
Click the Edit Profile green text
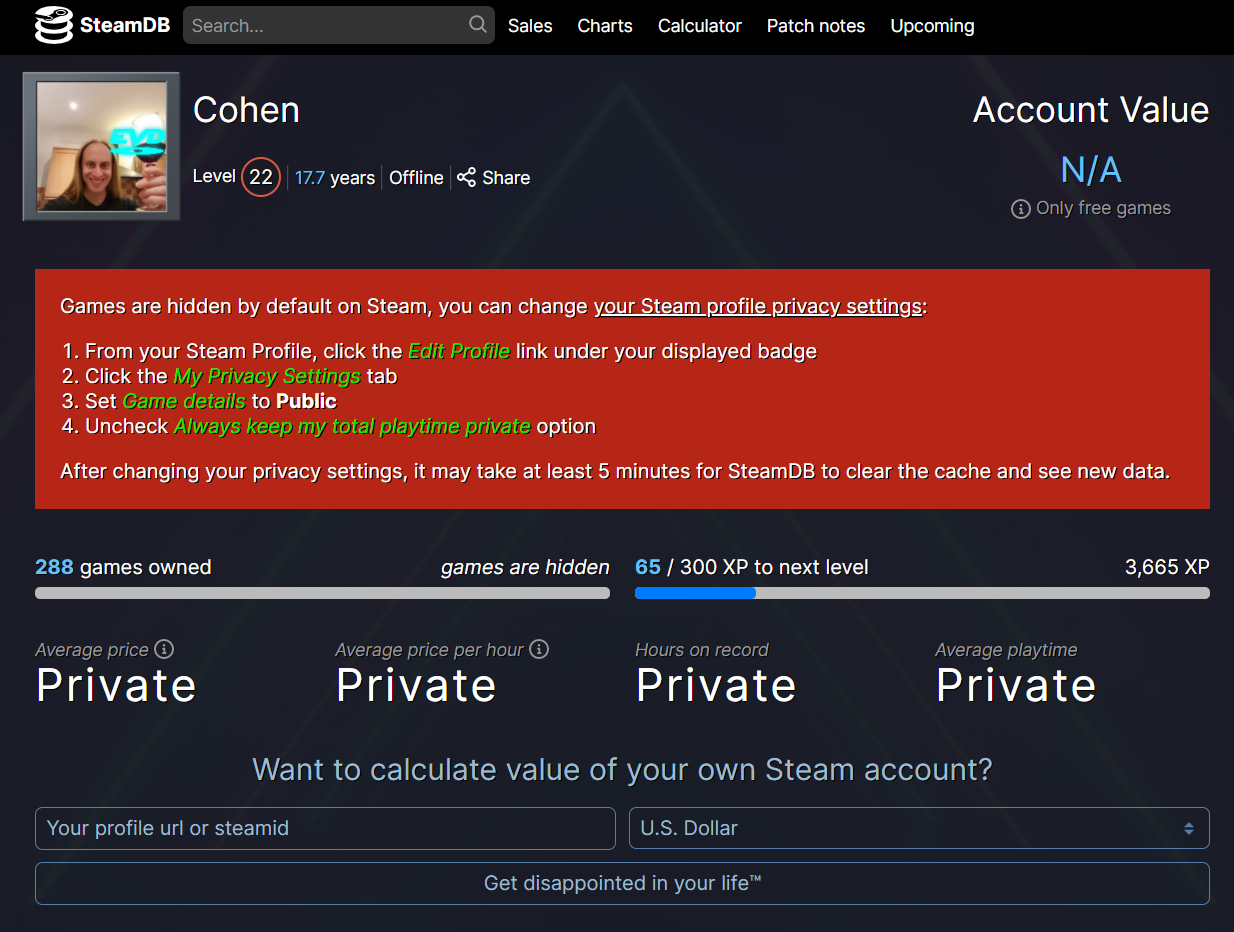459,351
